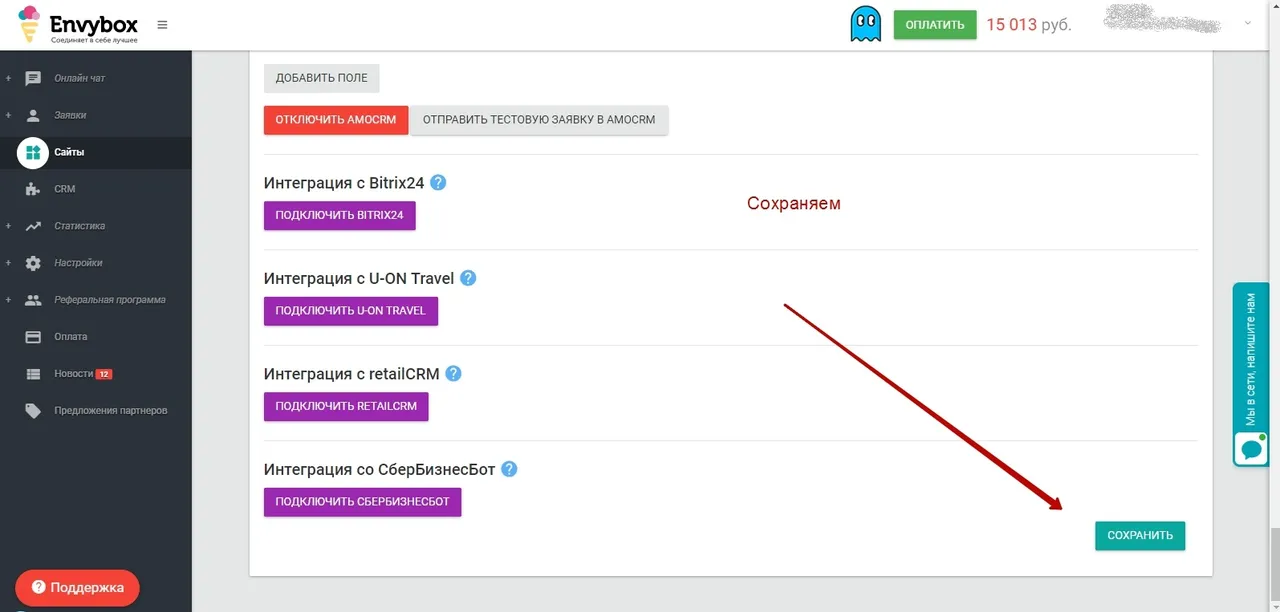
Task: Open the account dropdown arrow
Action: [x=1248, y=24]
